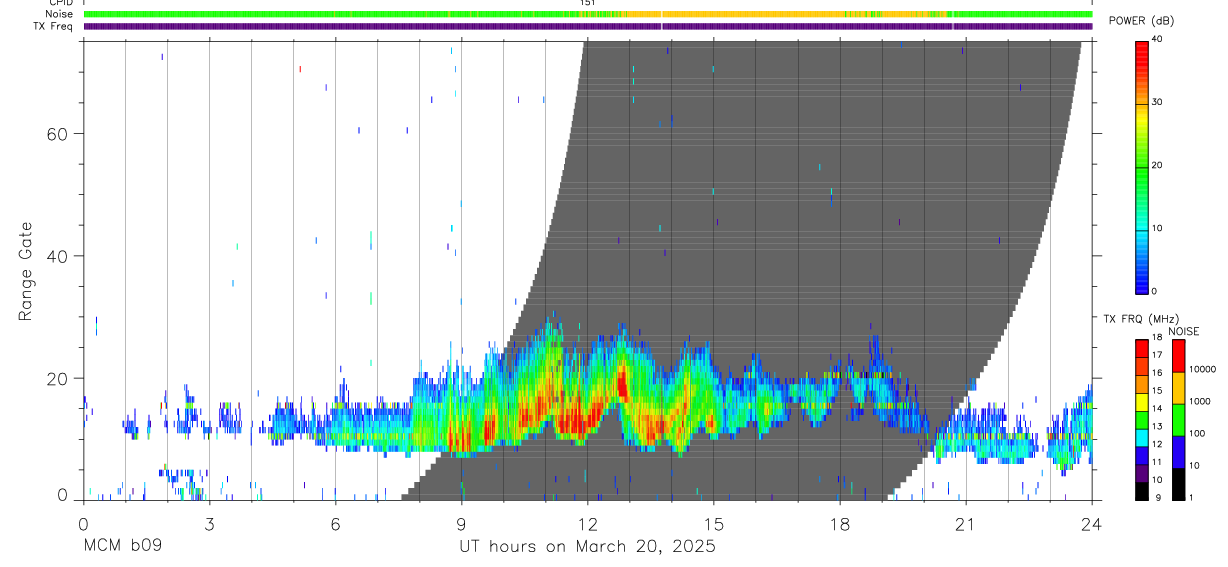Click the cyan swatch in TX FRQ legend

[1141, 436]
